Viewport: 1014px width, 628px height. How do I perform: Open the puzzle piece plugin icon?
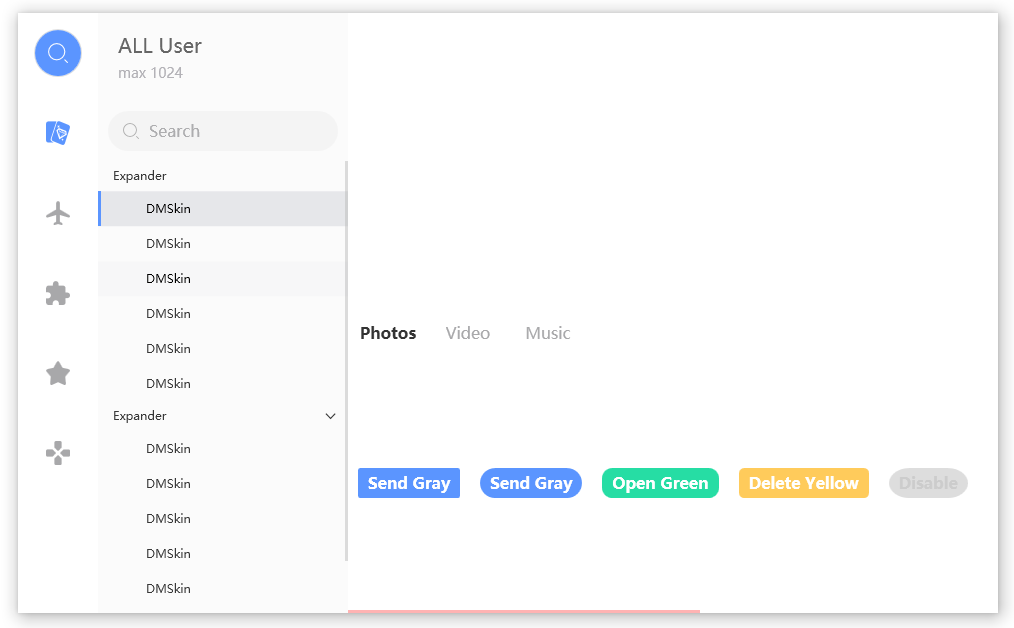point(58,293)
